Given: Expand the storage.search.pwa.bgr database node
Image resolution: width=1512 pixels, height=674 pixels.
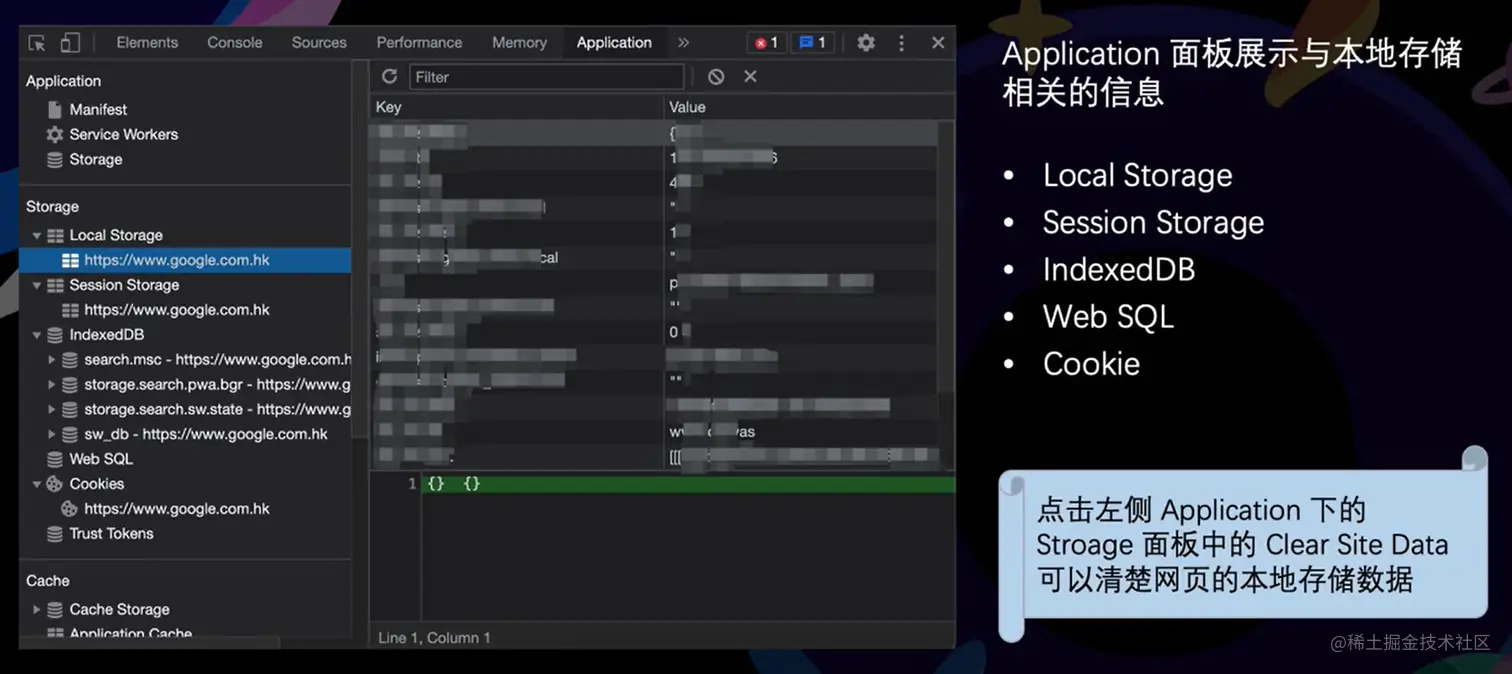Looking at the screenshot, I should 52,385.
